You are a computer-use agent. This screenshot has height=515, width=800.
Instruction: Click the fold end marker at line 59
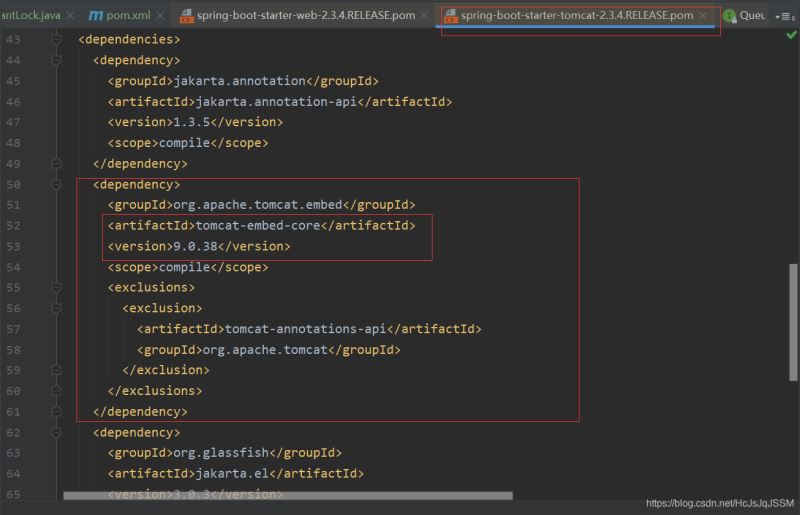click(57, 370)
